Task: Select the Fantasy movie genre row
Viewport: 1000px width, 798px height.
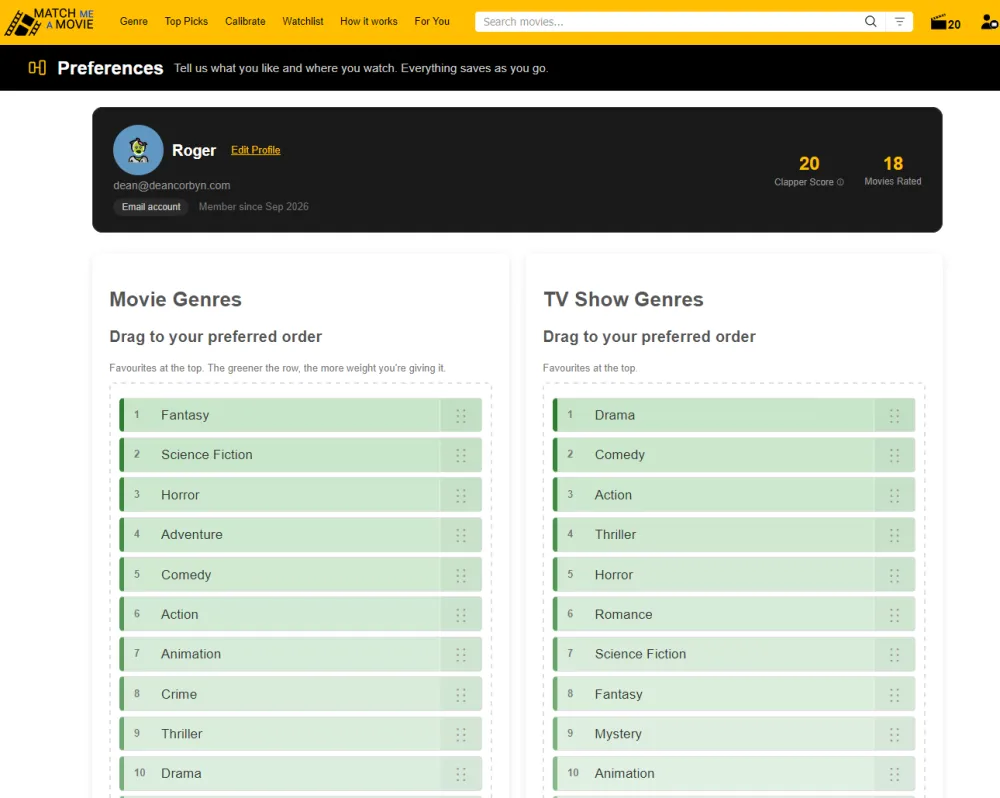Action: pyautogui.click(x=300, y=415)
